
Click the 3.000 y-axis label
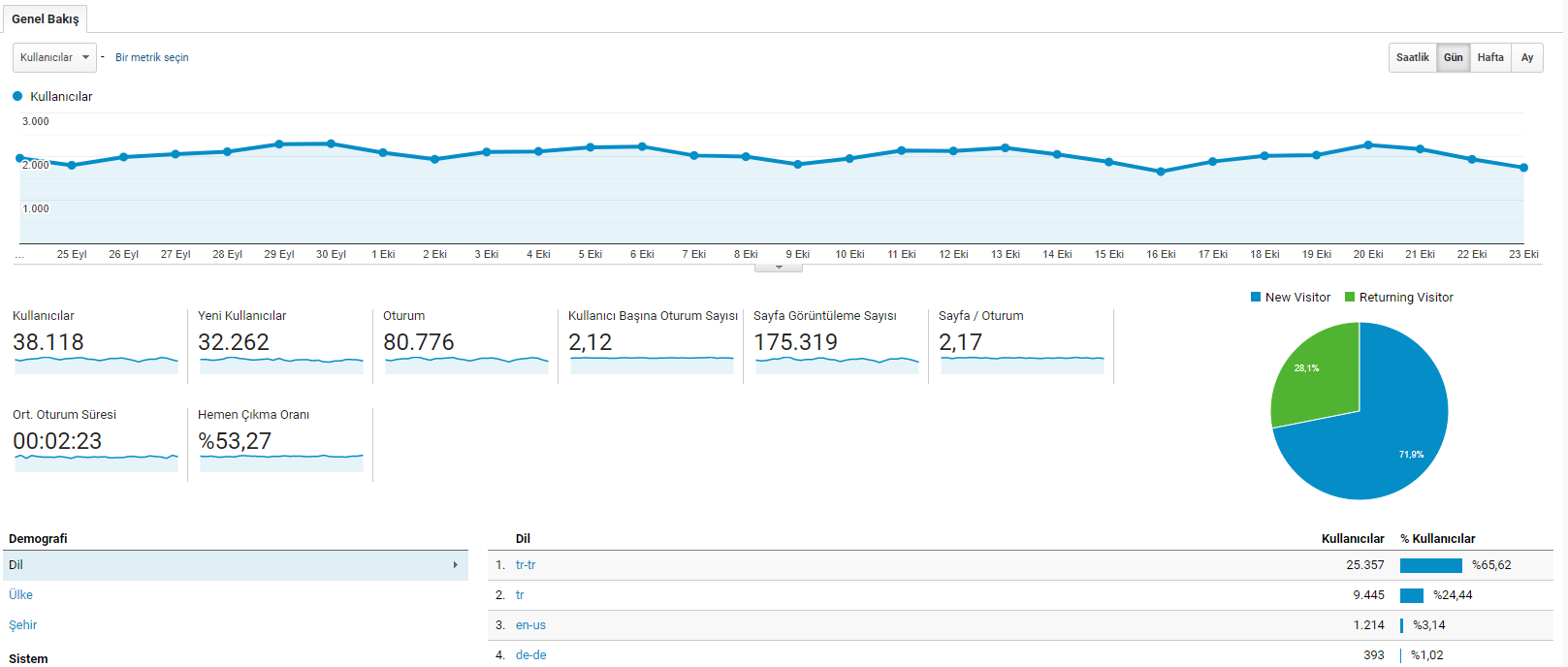(x=36, y=121)
